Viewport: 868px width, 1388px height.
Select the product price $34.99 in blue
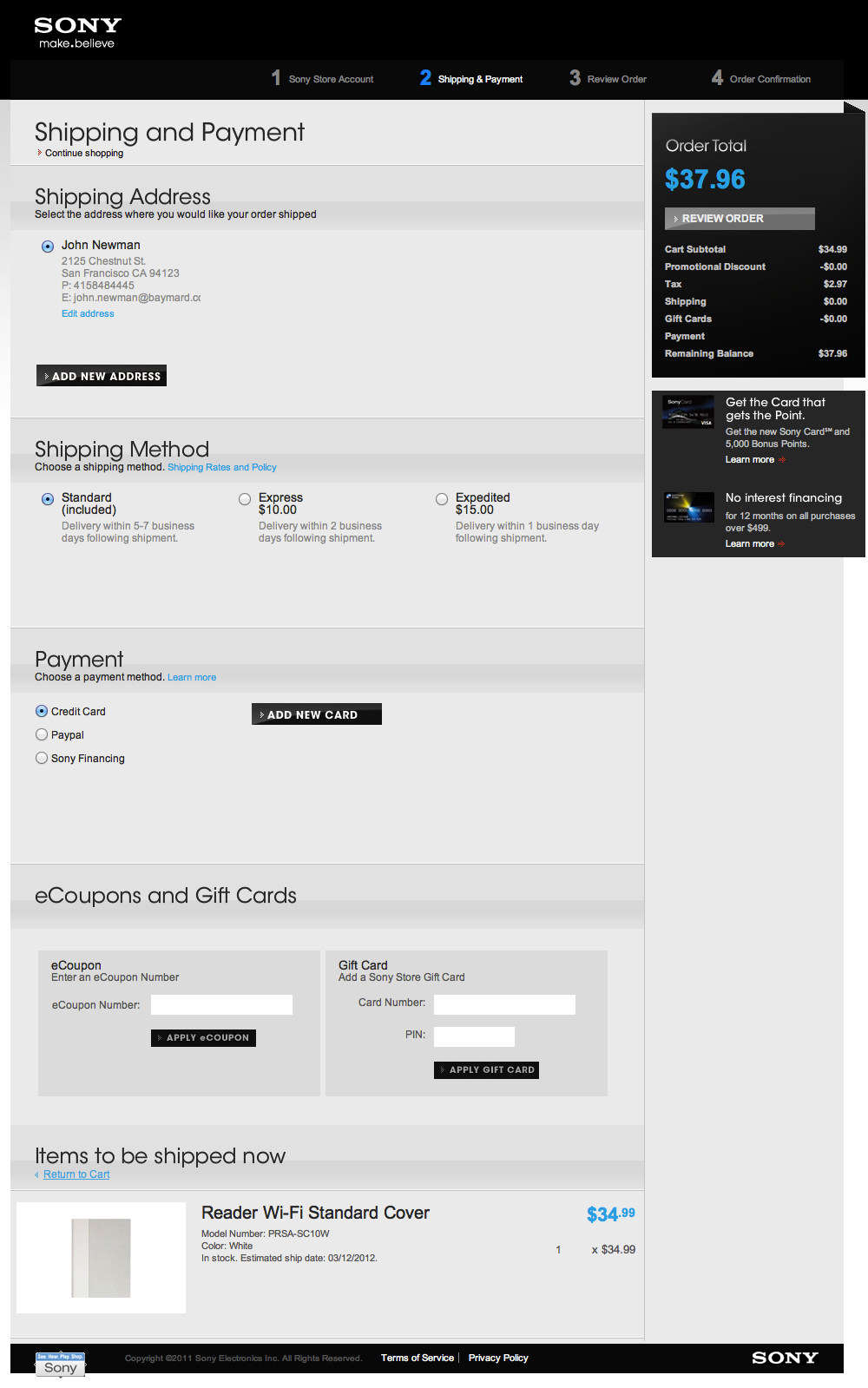[610, 1214]
